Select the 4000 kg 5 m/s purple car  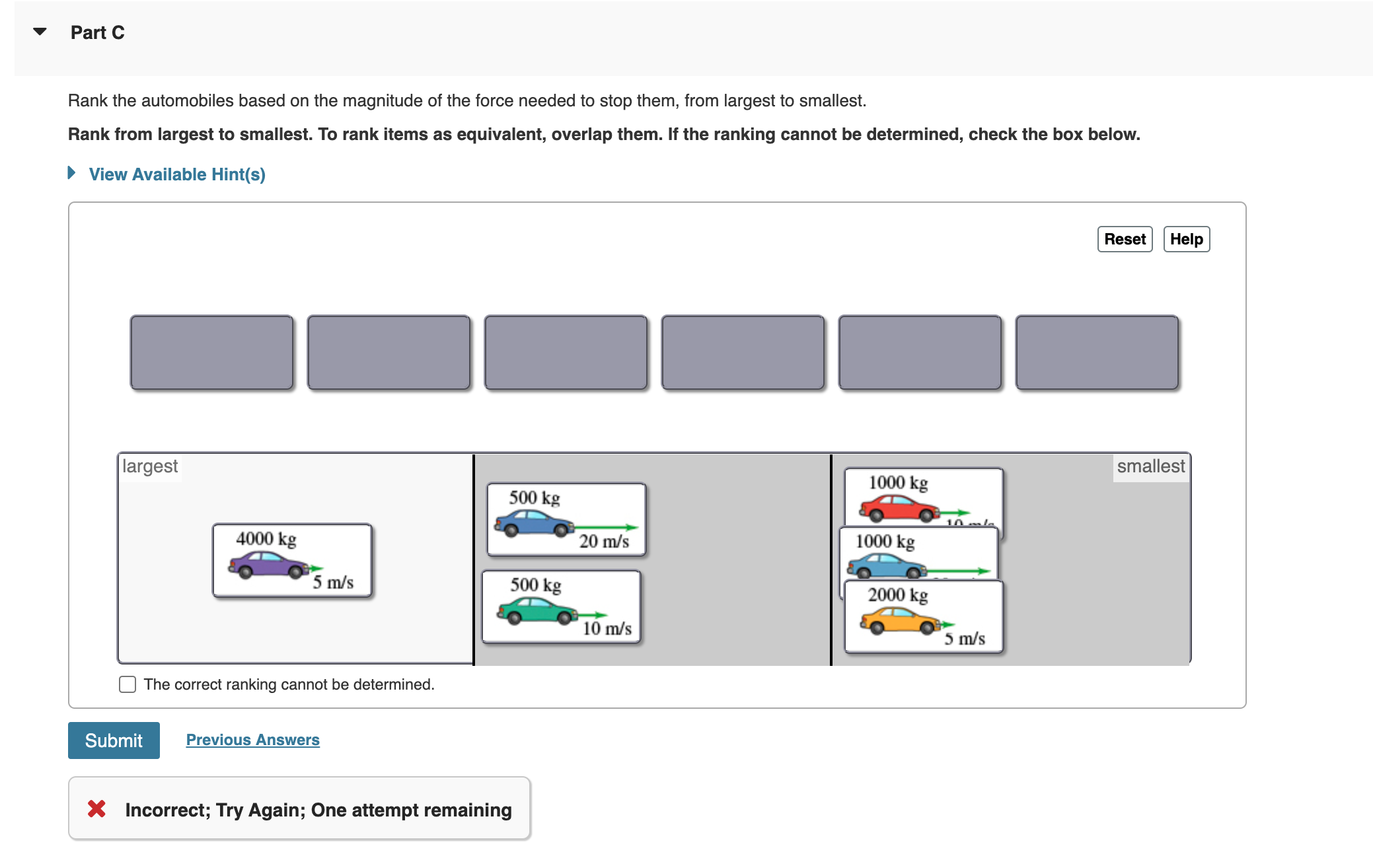pyautogui.click(x=291, y=560)
